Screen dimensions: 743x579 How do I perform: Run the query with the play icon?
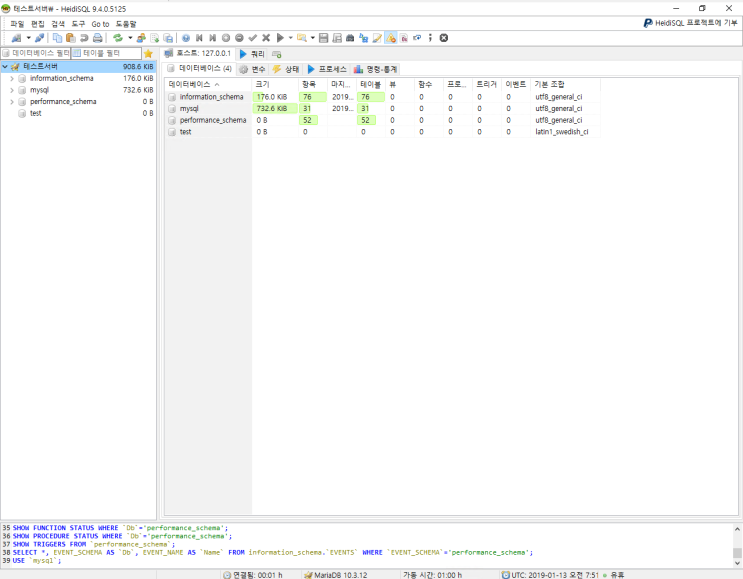280,38
